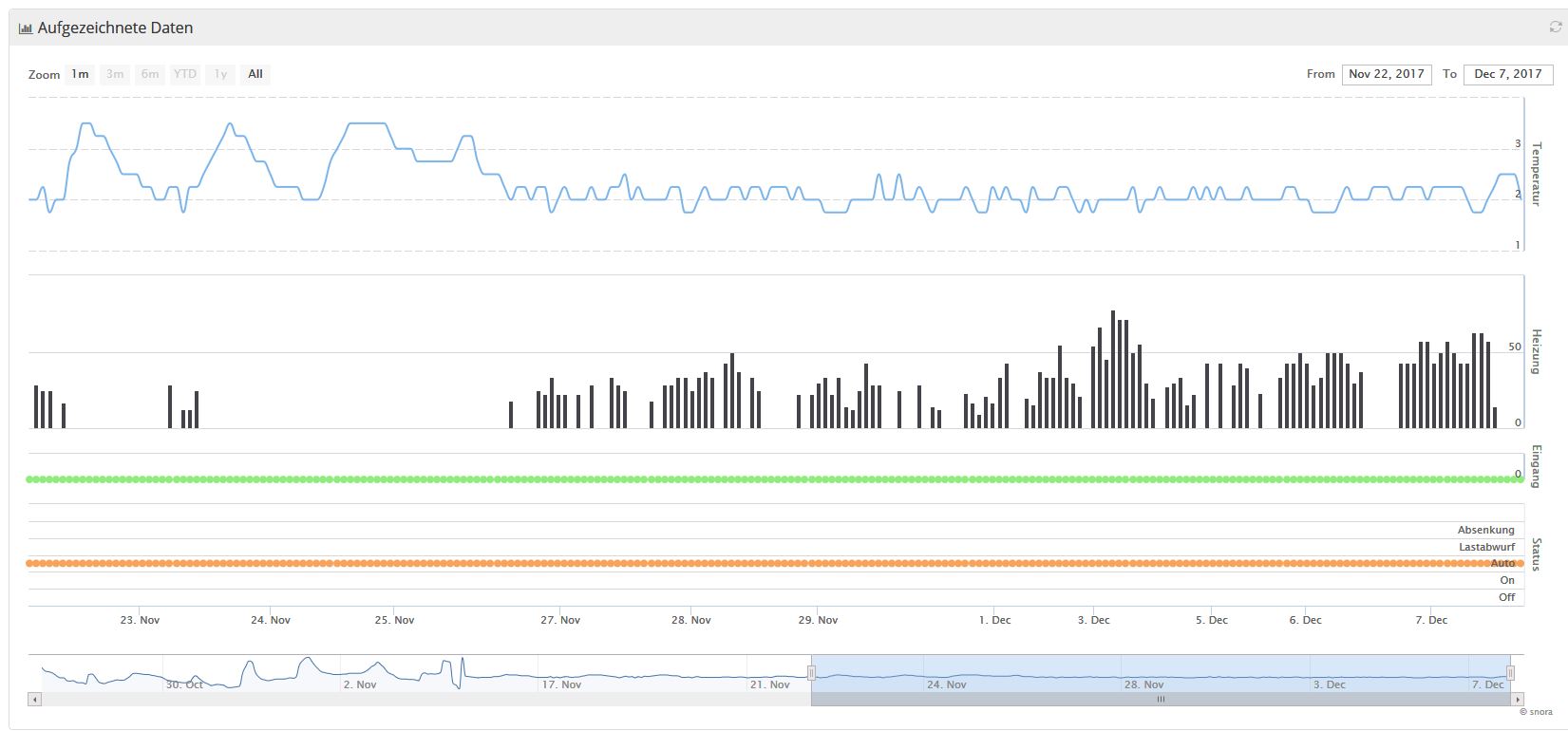Grab the right navigator range handle

click(x=1510, y=673)
